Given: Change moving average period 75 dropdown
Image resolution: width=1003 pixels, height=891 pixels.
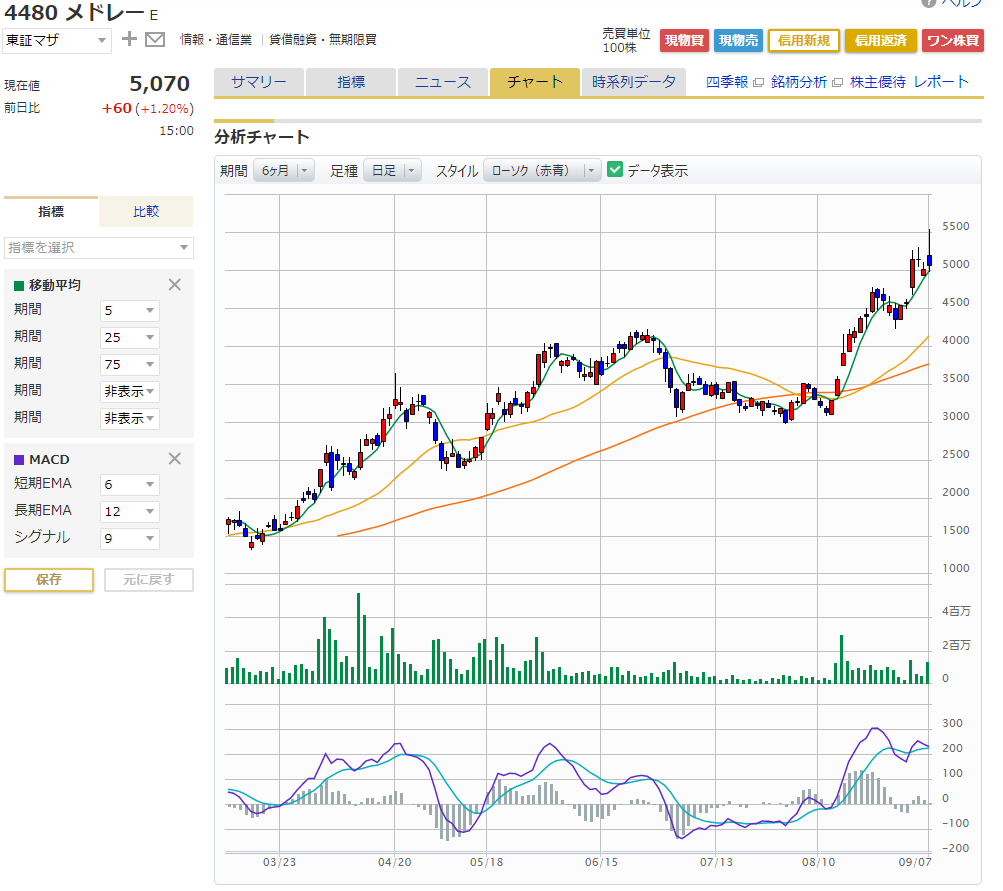Looking at the screenshot, I should tap(130, 365).
